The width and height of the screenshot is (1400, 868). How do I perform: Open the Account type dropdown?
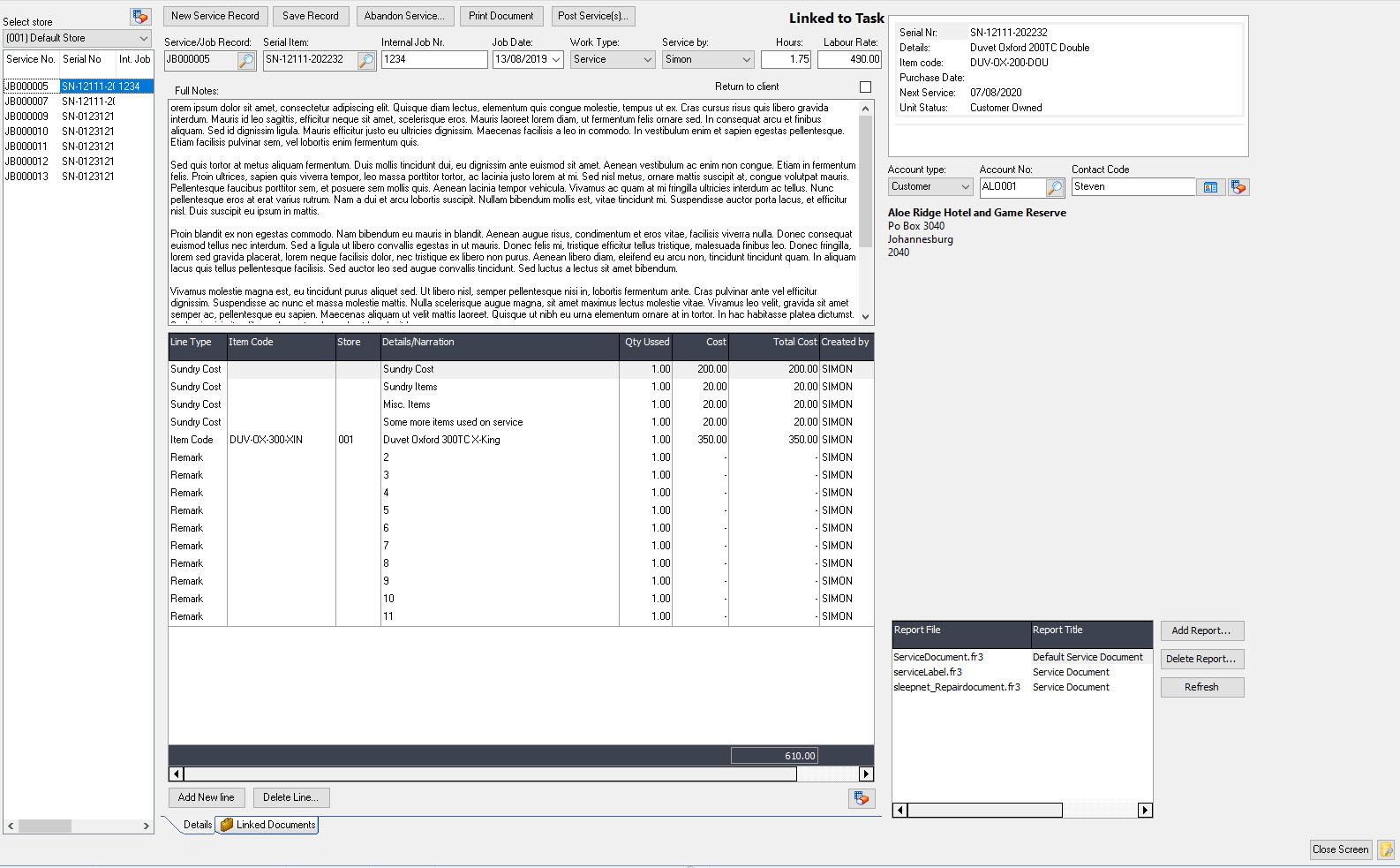[965, 187]
